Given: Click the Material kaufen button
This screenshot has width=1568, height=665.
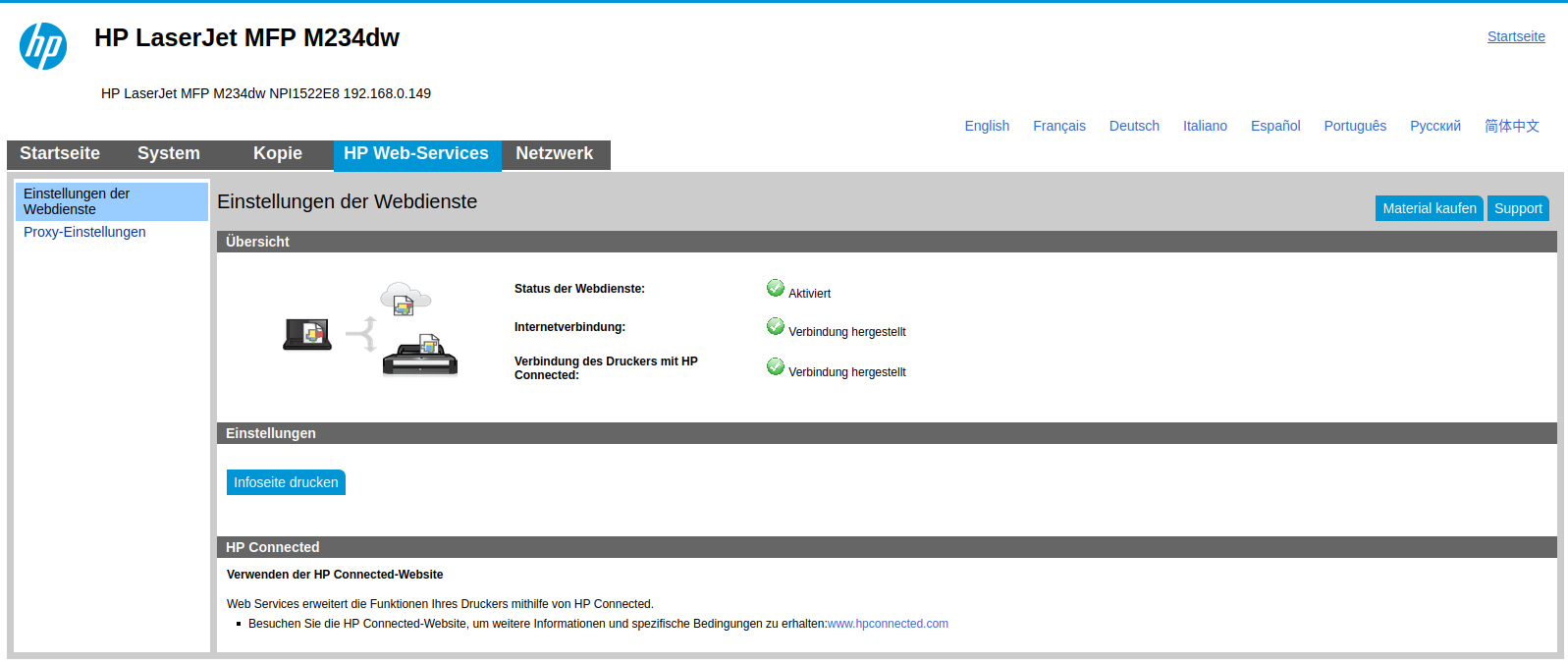Looking at the screenshot, I should pos(1430,208).
